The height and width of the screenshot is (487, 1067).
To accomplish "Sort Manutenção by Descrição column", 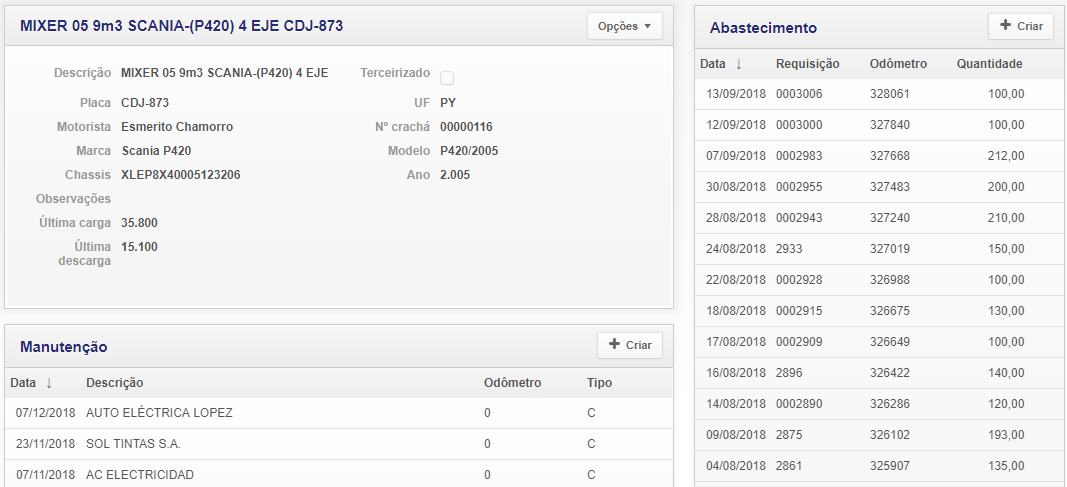I will [x=114, y=383].
